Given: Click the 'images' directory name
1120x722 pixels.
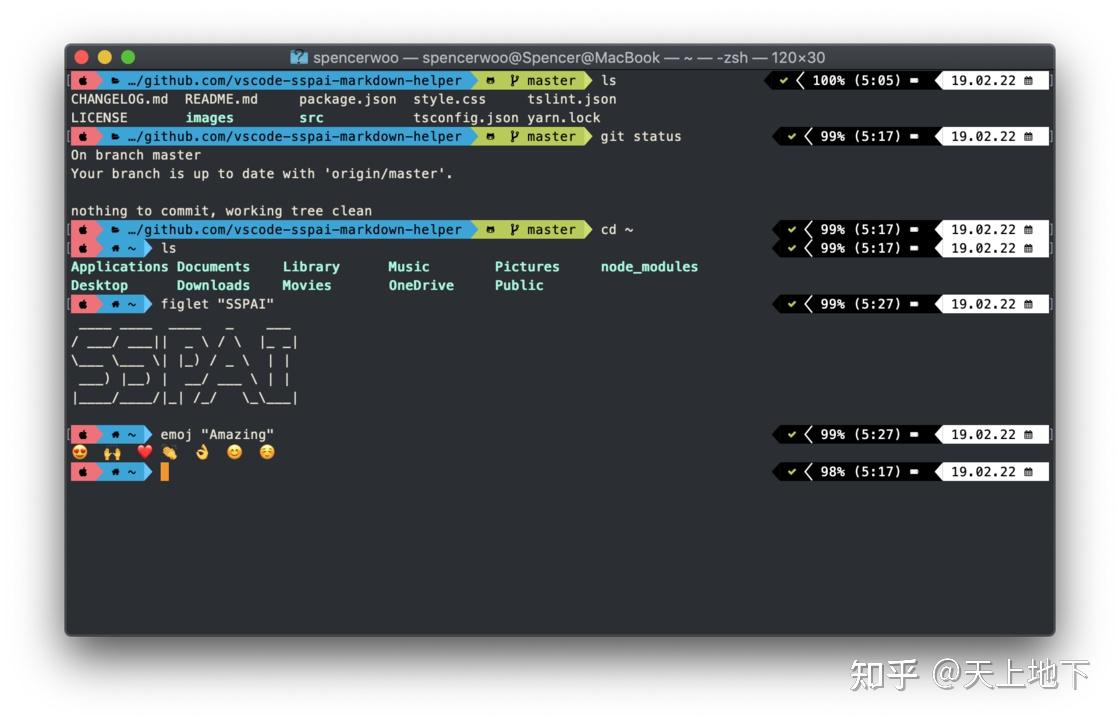Looking at the screenshot, I should coord(209,118).
